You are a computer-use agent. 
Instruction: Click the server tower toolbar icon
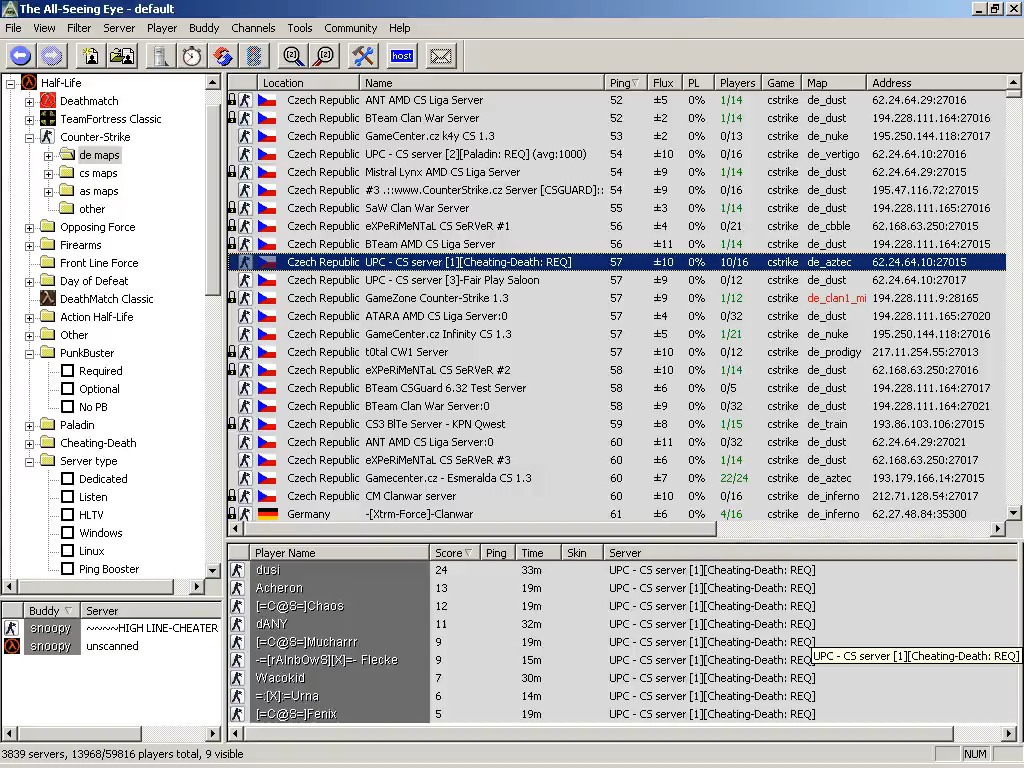pos(160,56)
